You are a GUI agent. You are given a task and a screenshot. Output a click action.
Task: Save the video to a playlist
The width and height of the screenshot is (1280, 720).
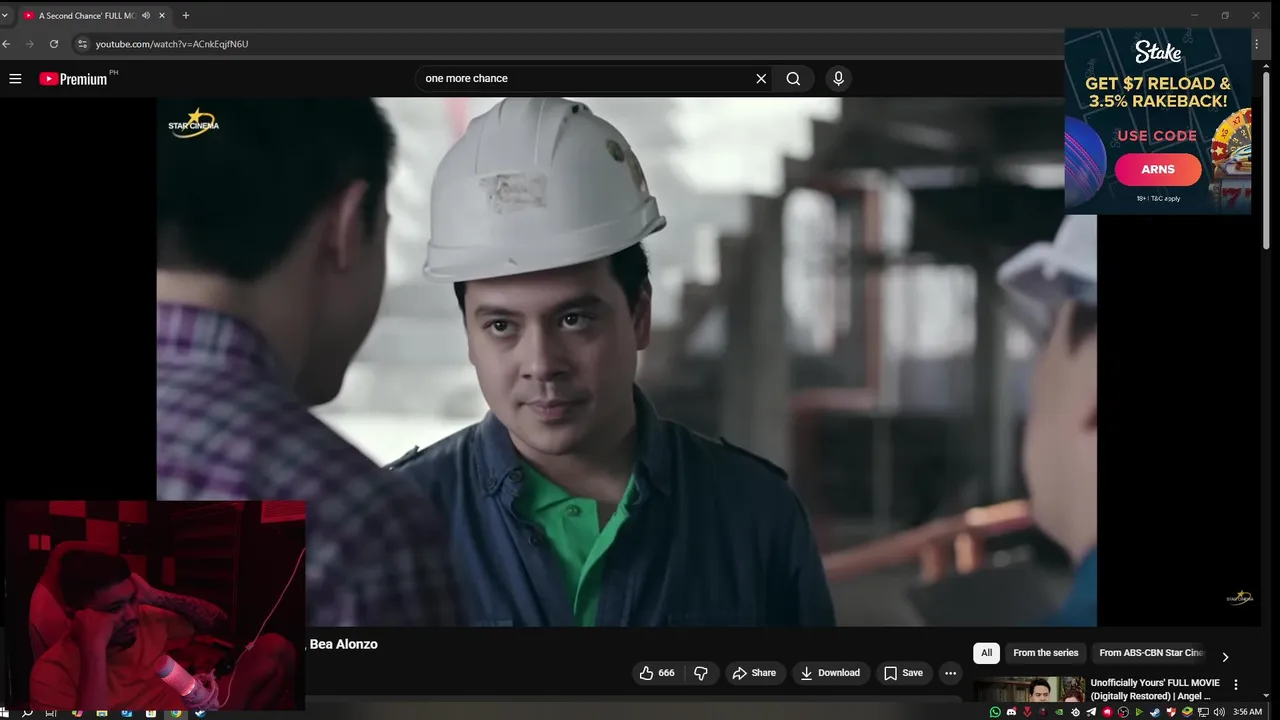[x=903, y=673]
